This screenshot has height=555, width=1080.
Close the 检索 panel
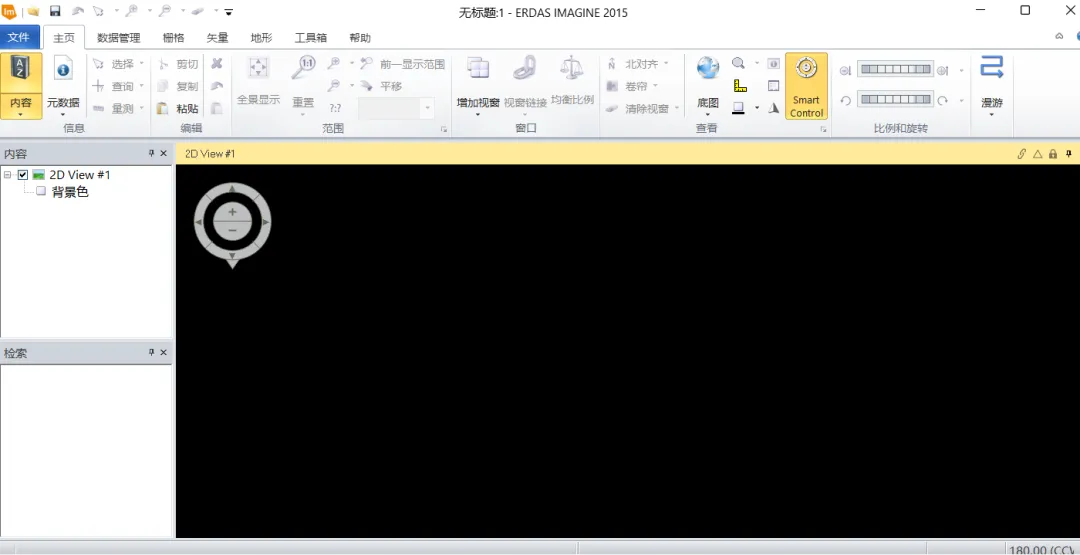164,353
